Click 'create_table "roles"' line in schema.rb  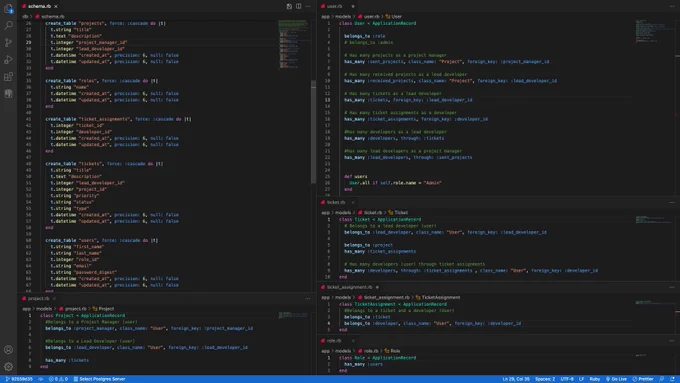click(101, 81)
